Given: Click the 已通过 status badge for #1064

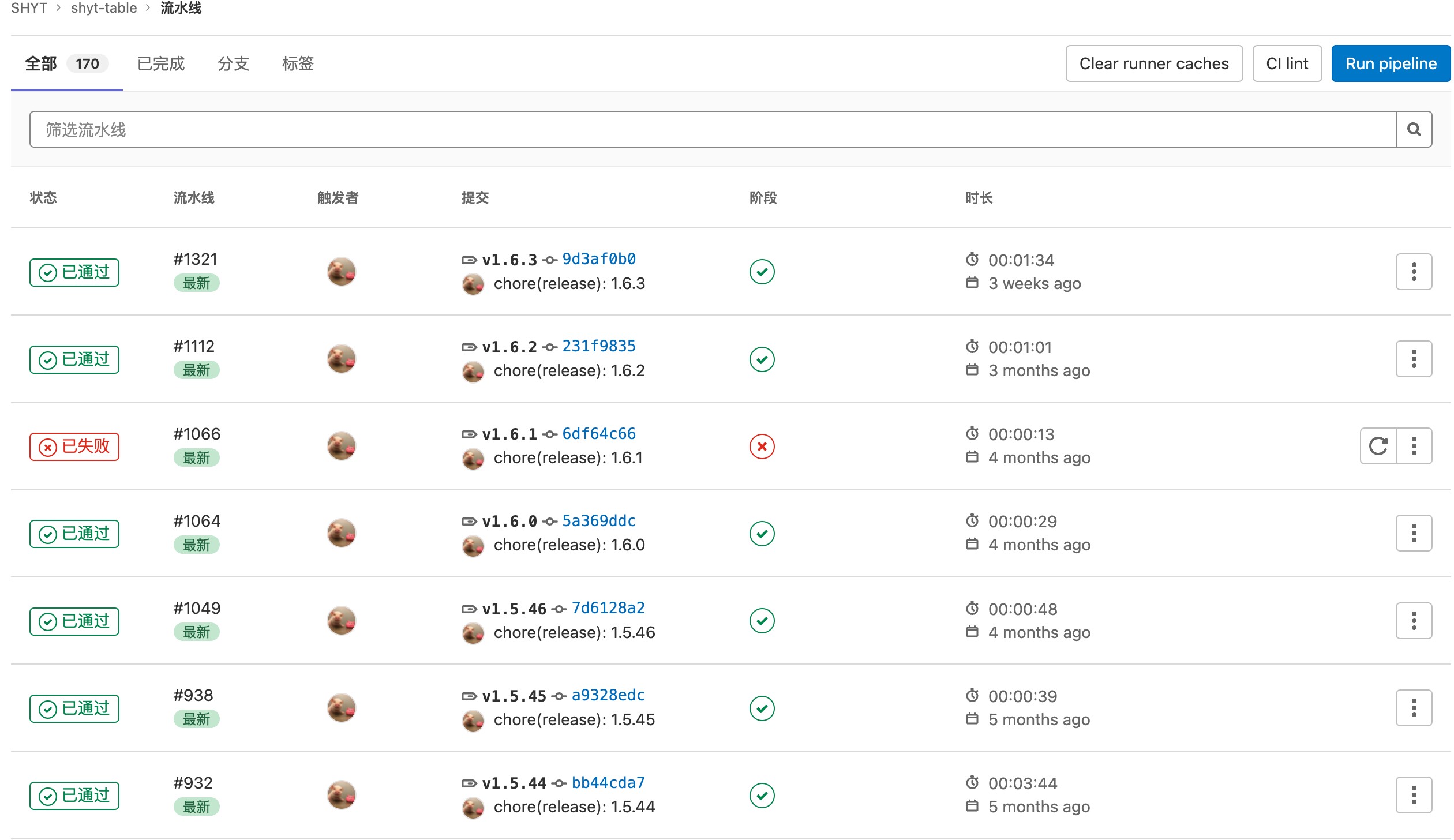Looking at the screenshot, I should (x=74, y=534).
